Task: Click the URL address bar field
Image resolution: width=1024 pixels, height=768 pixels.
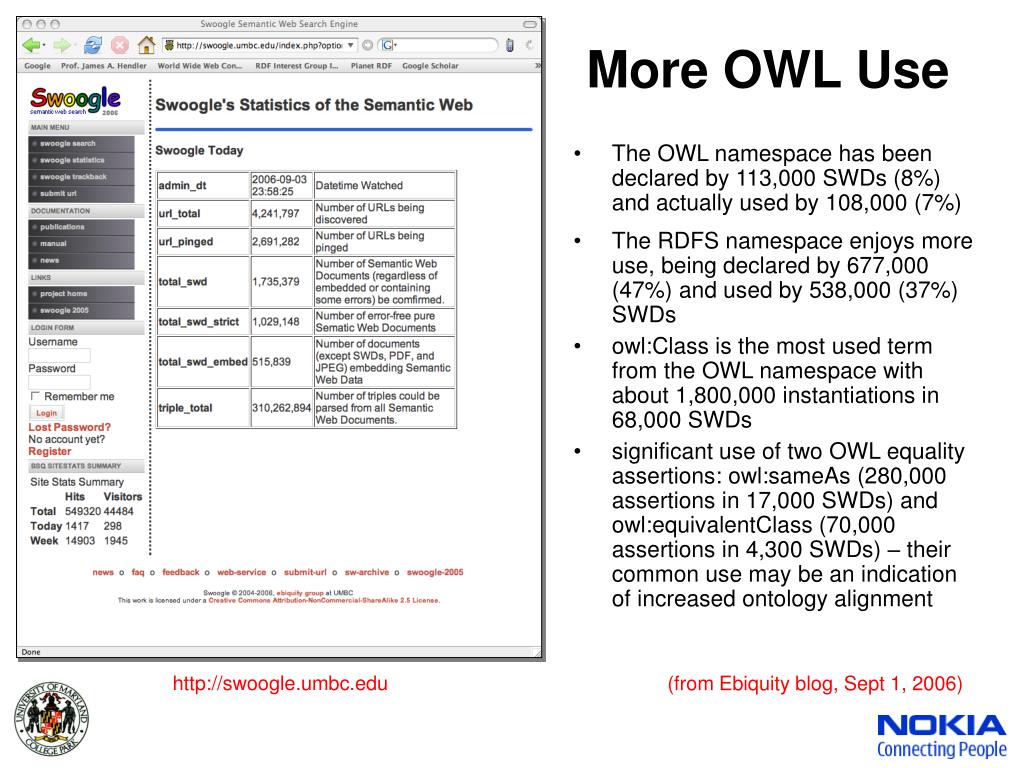Action: [x=260, y=45]
